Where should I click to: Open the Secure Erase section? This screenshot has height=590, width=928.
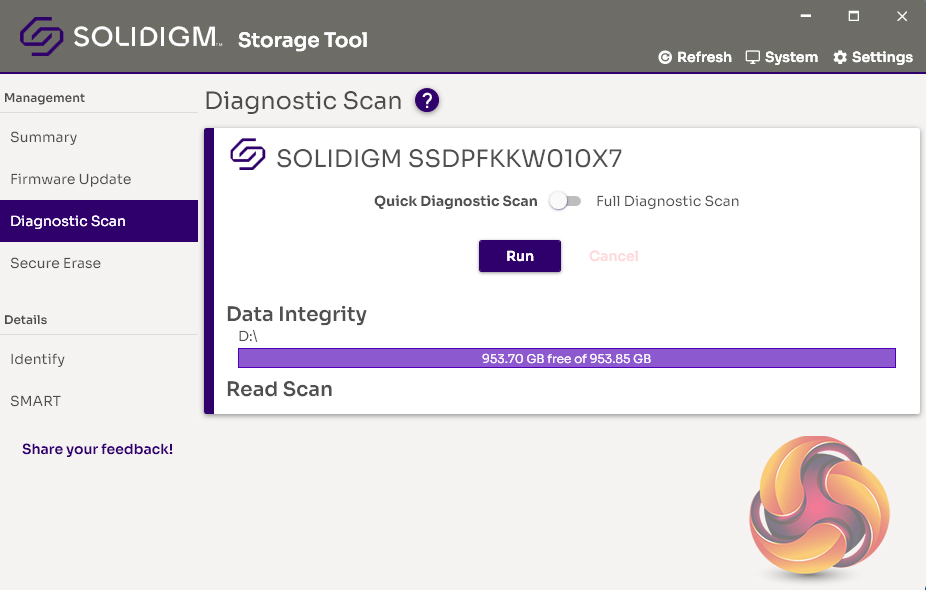[56, 264]
